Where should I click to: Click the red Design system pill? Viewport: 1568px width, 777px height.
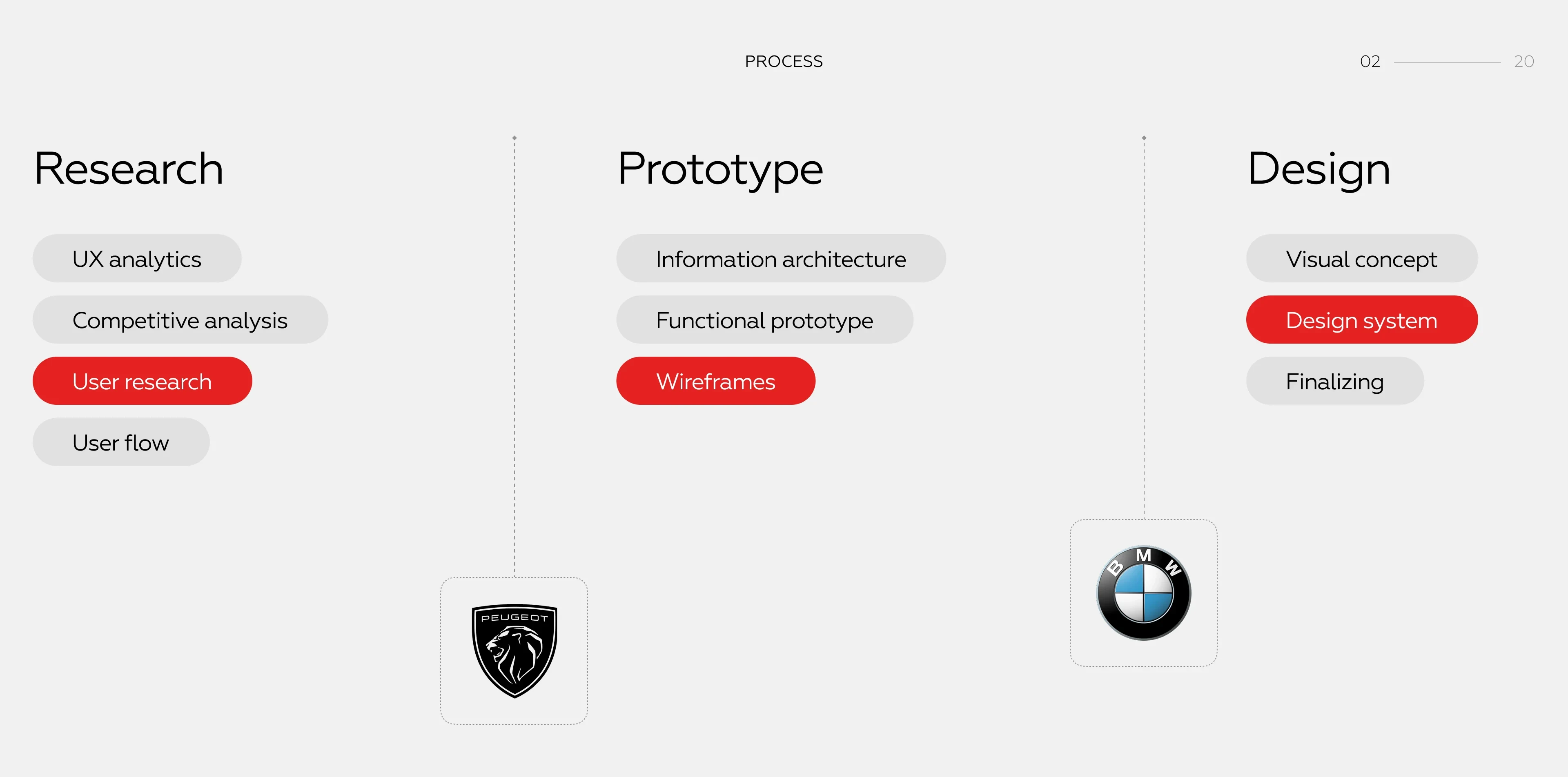coord(1362,320)
